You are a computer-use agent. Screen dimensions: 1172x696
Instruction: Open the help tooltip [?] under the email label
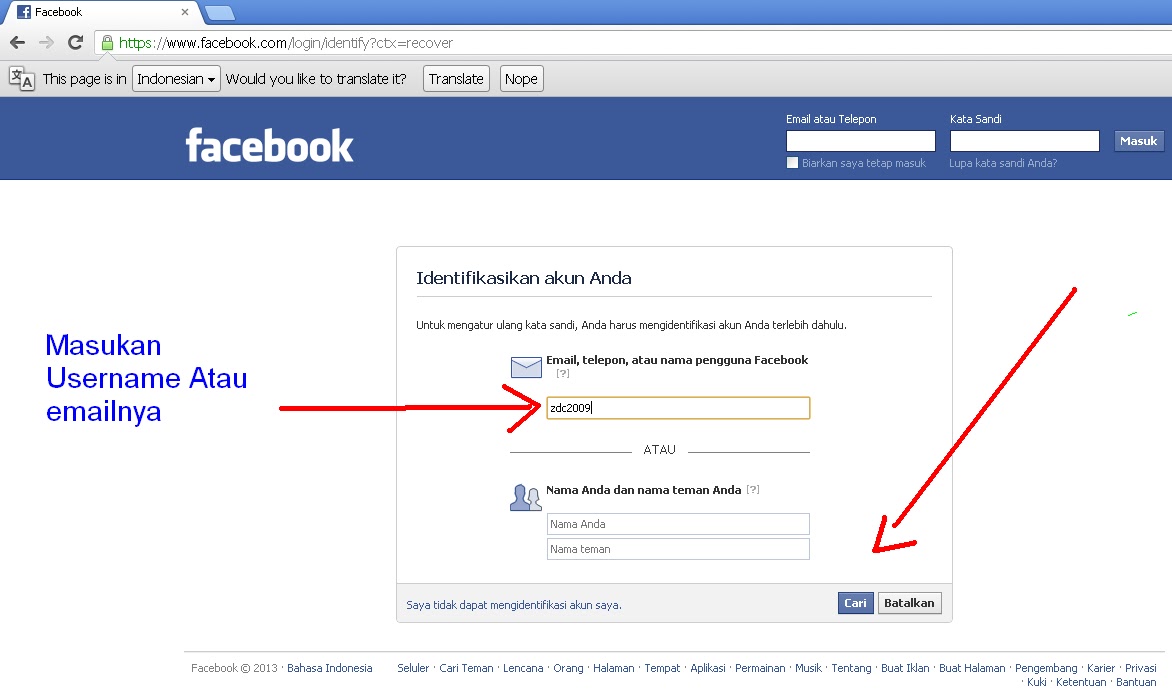(563, 373)
